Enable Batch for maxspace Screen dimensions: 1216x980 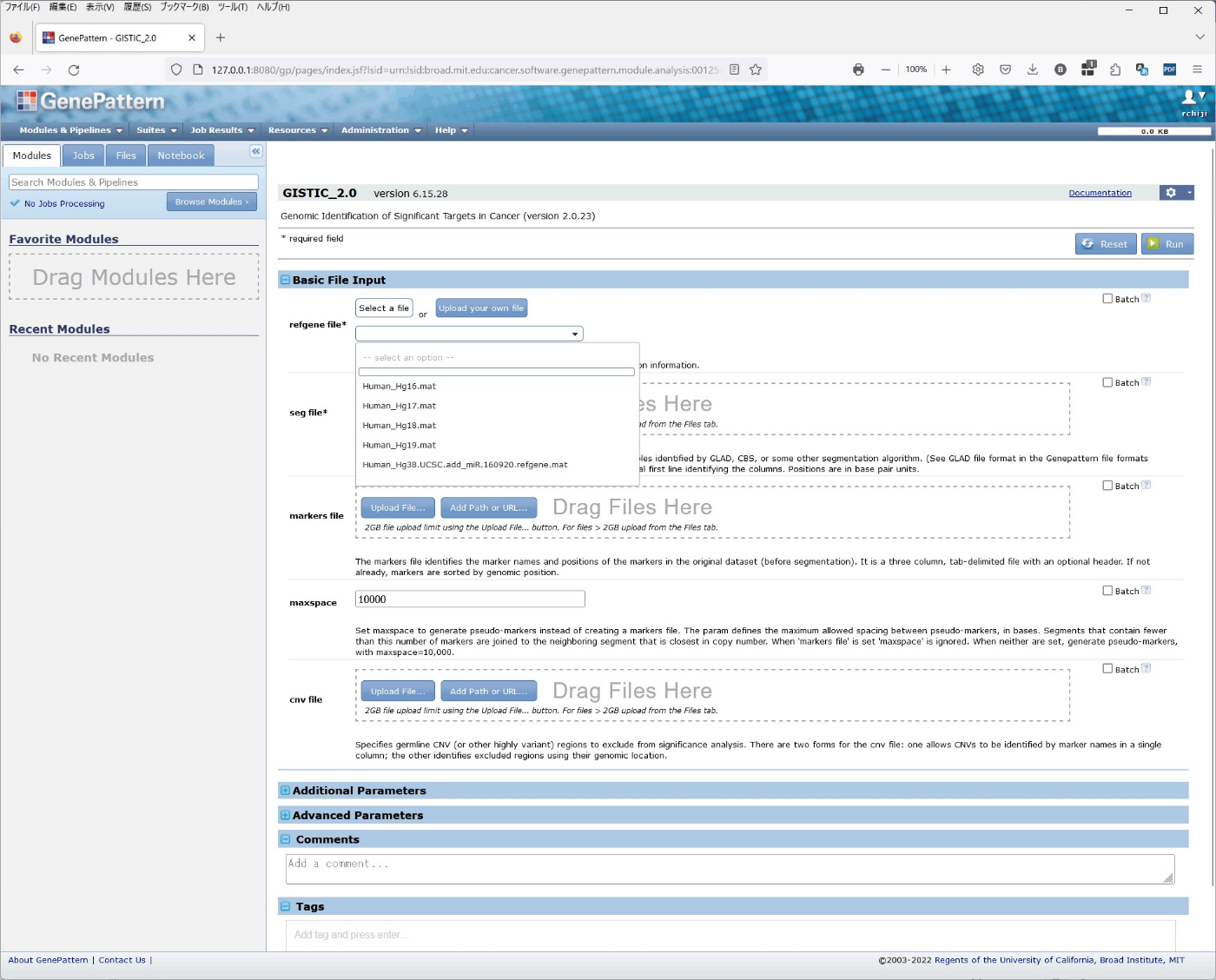1107,591
